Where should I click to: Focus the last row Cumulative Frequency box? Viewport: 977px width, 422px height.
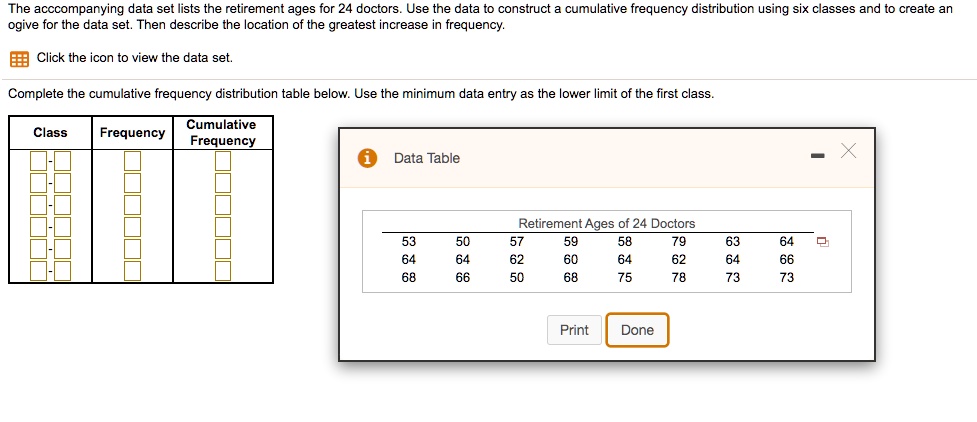pos(222,270)
